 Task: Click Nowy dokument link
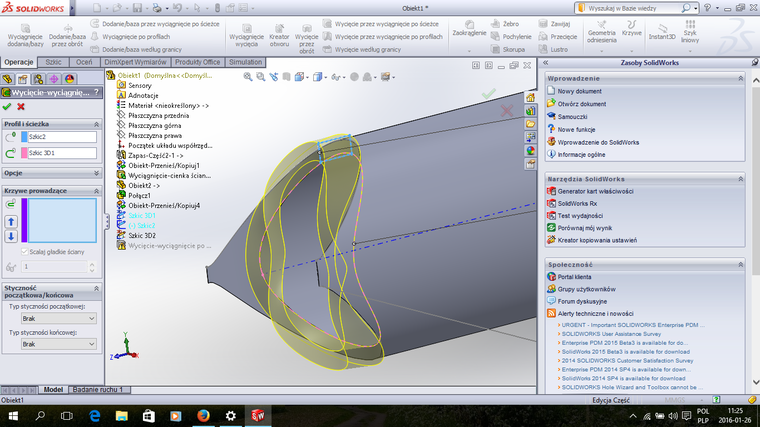pos(579,91)
